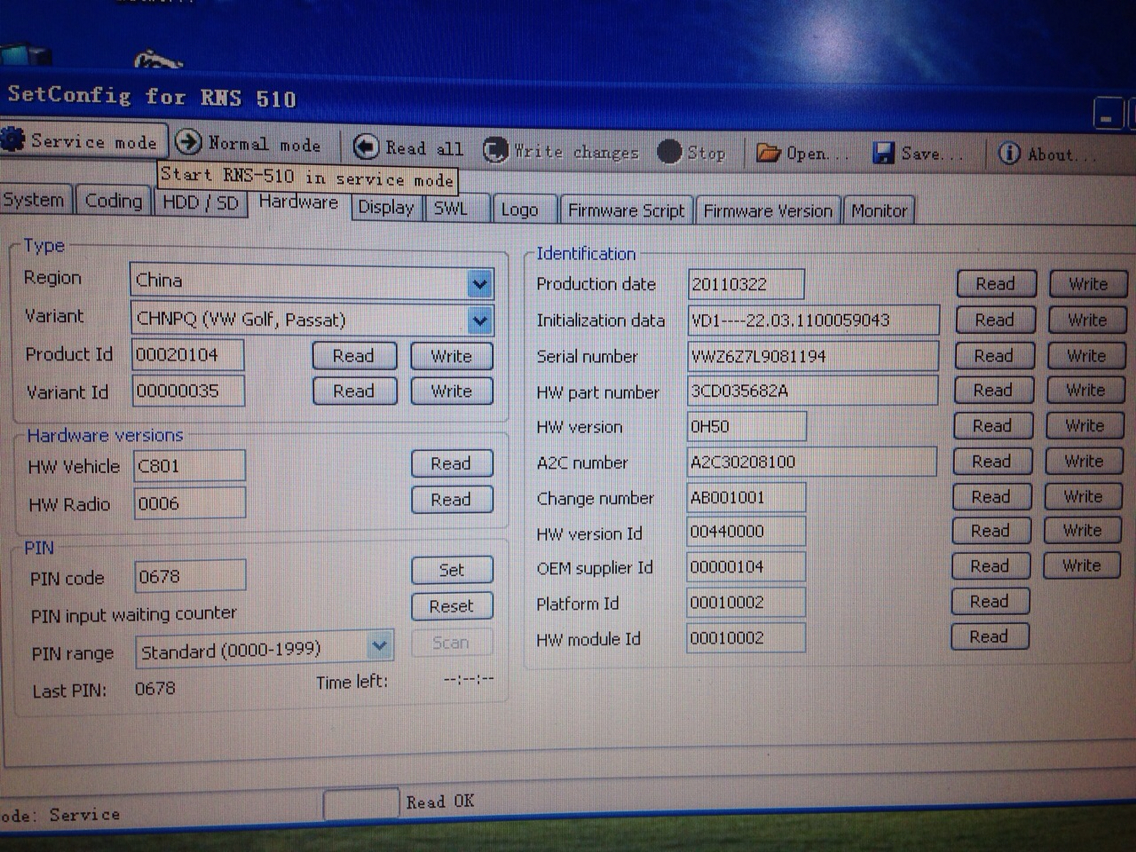Expand the Region dropdown showing China

pos(480,284)
